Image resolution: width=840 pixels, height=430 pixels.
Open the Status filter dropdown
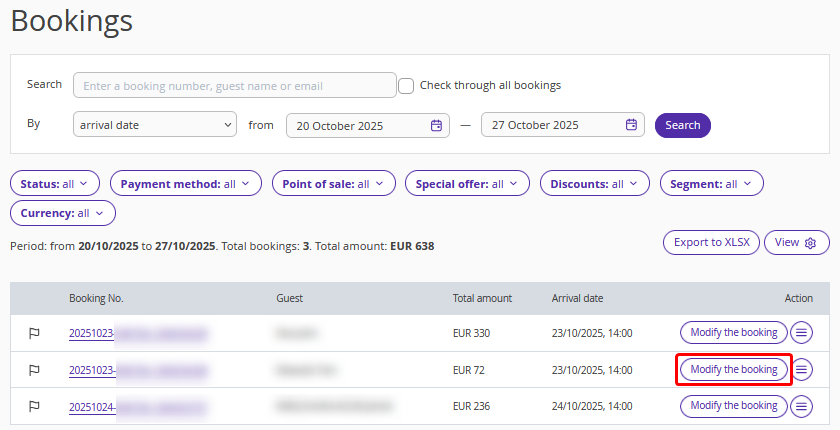pos(55,184)
